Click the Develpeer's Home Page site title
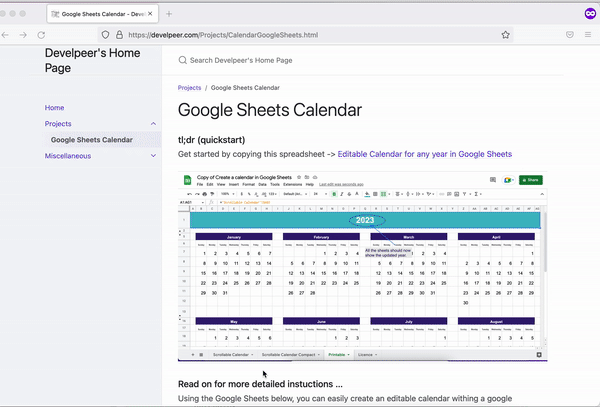Viewport: 600px width, 407px height. (x=92, y=60)
